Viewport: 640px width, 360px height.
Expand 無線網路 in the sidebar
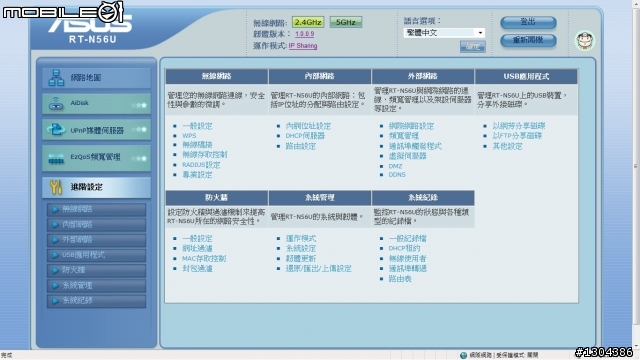point(96,209)
